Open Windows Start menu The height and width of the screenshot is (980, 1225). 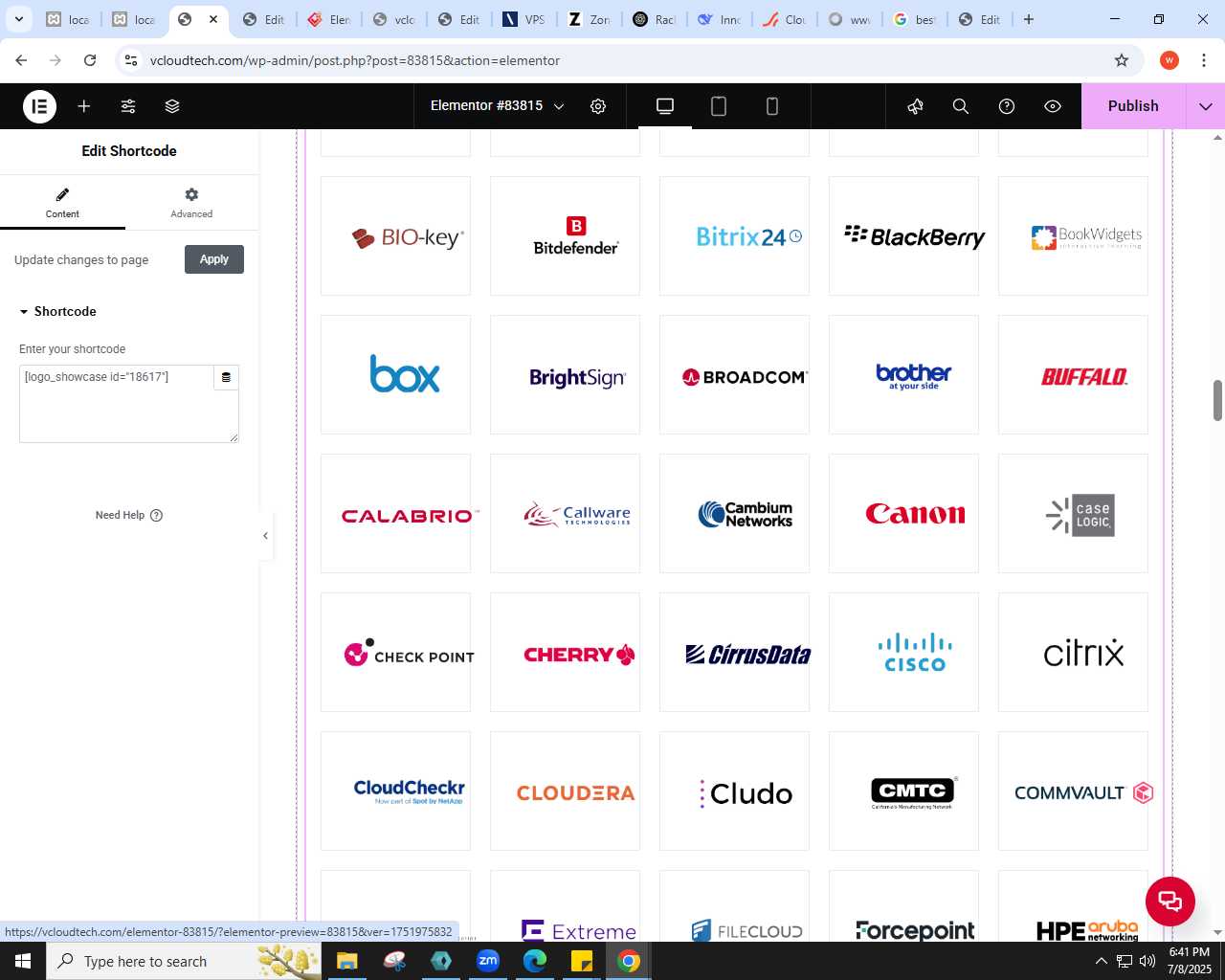tap(23, 961)
